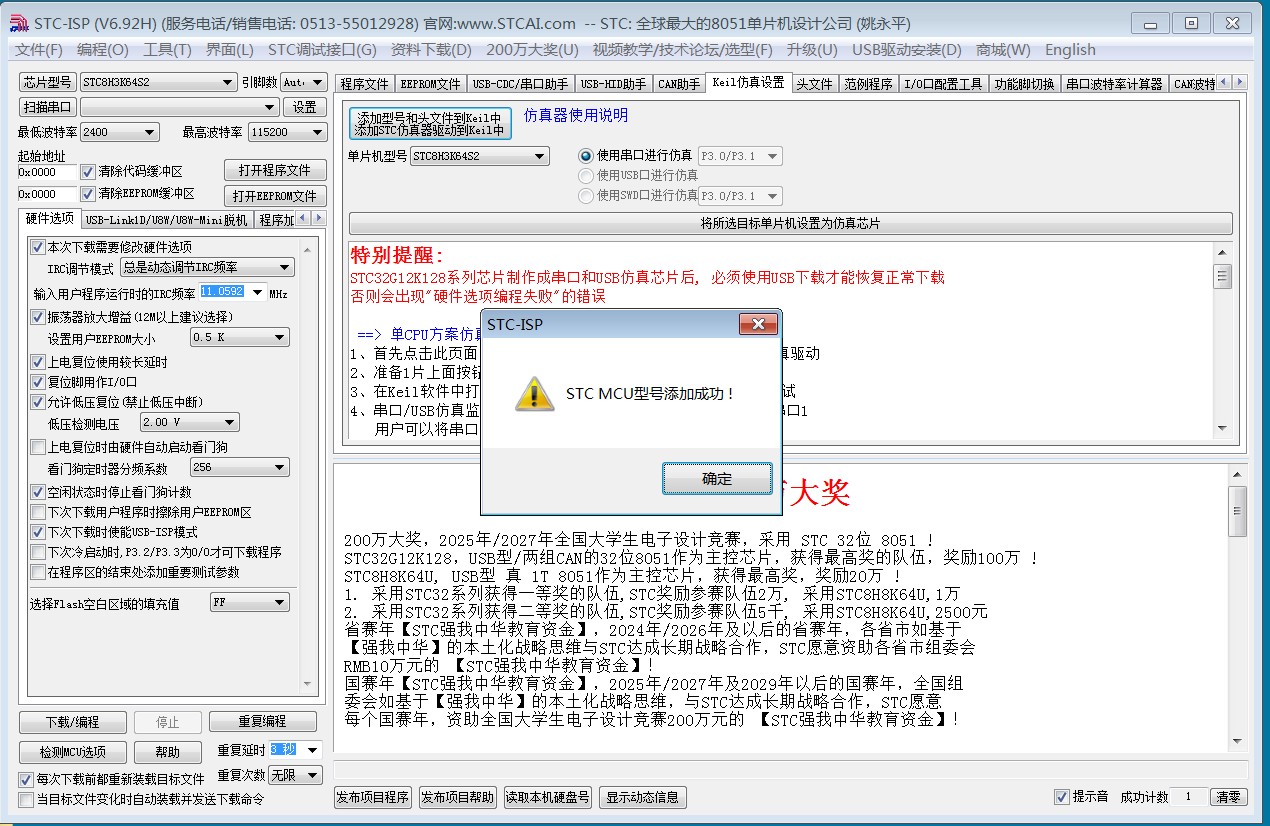Viewport: 1270px width, 826px height.
Task: Open the STC调试接口(G) menu
Action: pos(322,50)
